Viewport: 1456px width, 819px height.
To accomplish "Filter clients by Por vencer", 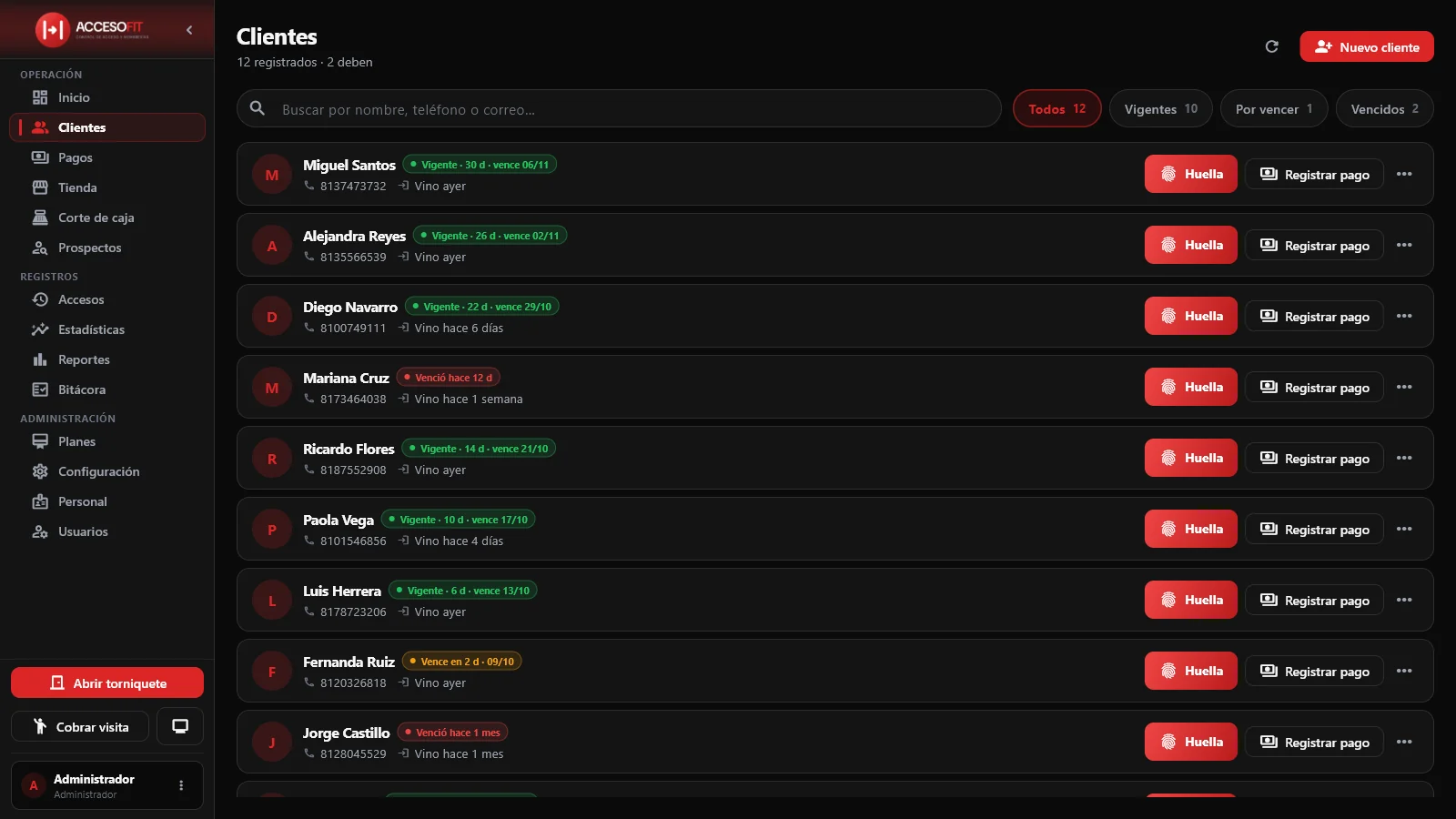I will [1274, 108].
